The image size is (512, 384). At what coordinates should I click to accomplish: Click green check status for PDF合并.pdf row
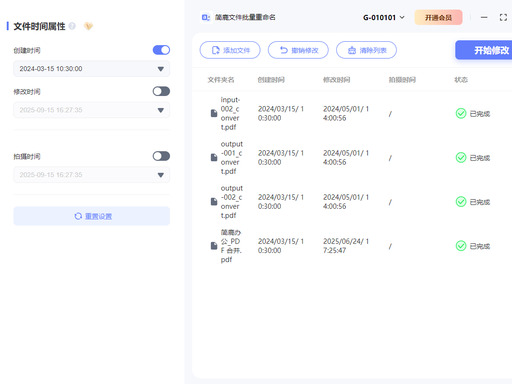(461, 246)
